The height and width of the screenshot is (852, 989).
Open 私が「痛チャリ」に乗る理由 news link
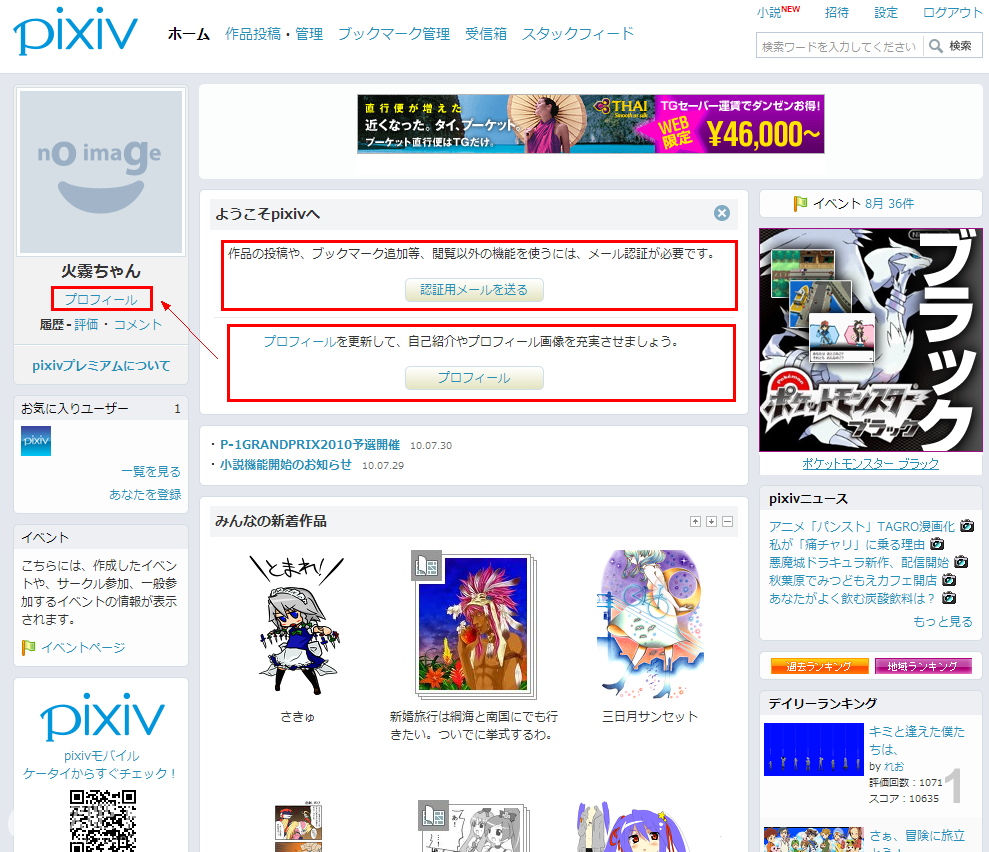click(846, 544)
